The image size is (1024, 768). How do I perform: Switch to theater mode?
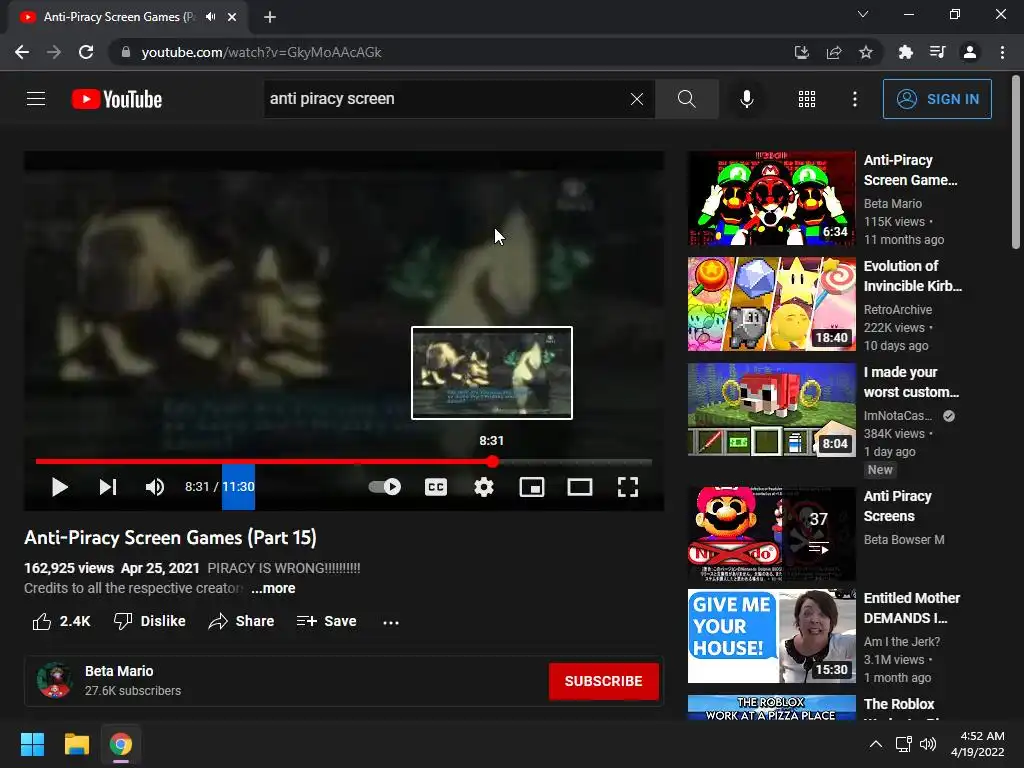(580, 487)
